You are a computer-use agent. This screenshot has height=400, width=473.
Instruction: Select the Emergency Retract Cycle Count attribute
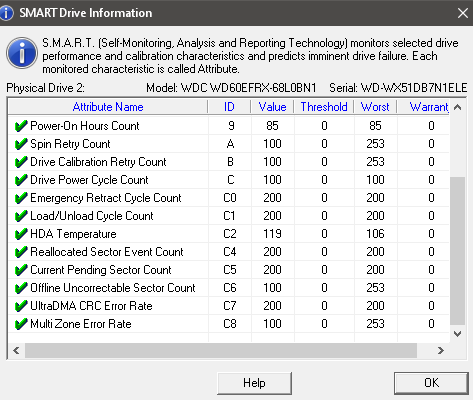106,198
